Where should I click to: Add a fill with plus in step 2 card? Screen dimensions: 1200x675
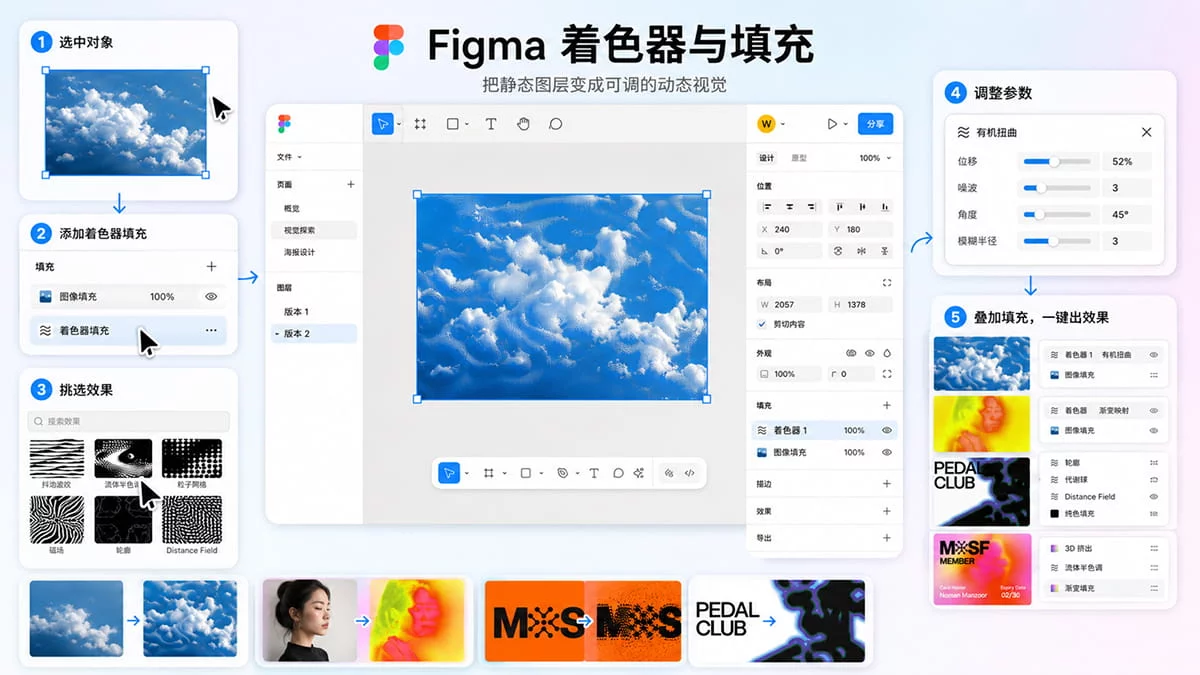point(211,267)
